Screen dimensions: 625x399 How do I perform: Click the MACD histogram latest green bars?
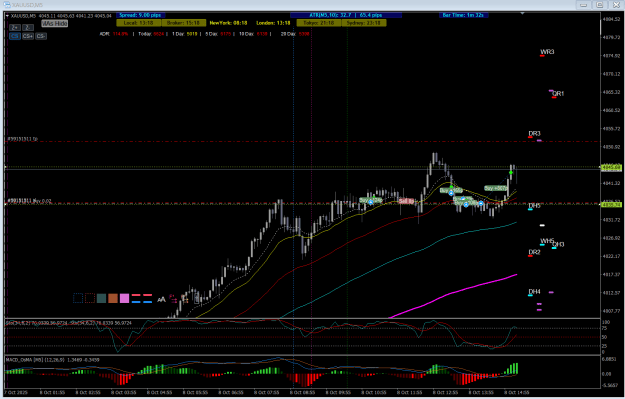click(512, 369)
